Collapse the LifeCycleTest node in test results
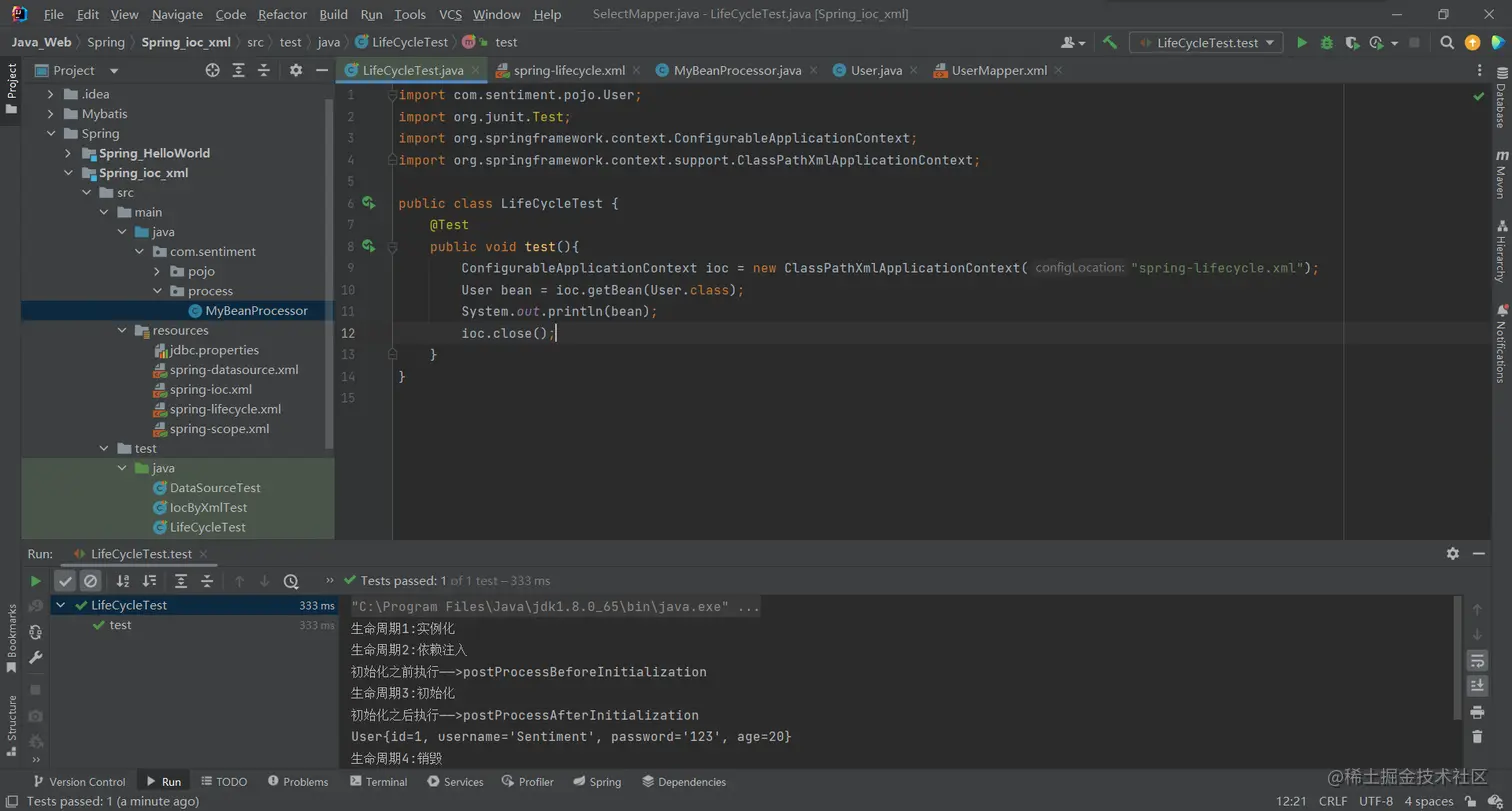The height and width of the screenshot is (811, 1512). coord(61,605)
